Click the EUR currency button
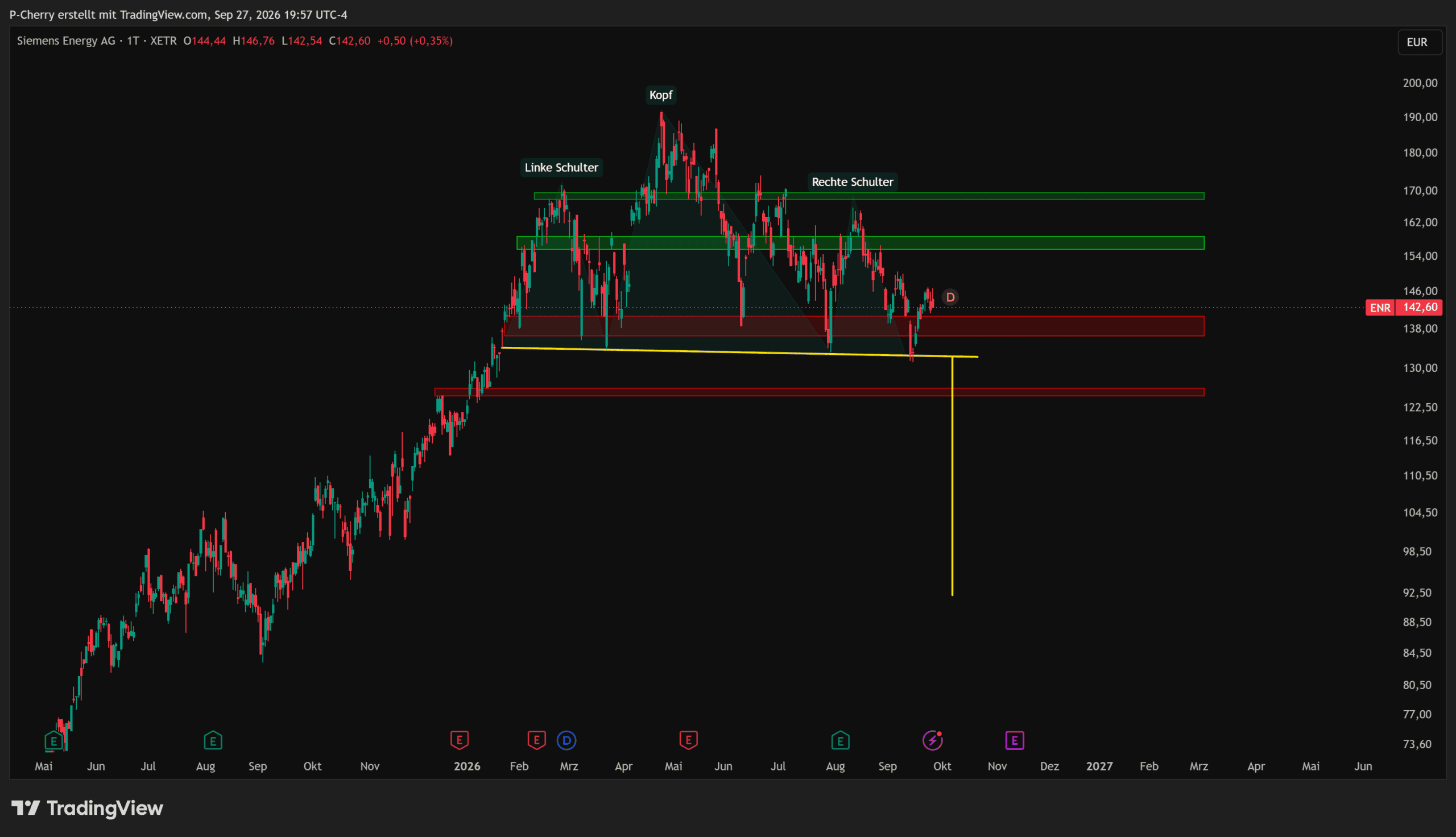 click(1417, 42)
